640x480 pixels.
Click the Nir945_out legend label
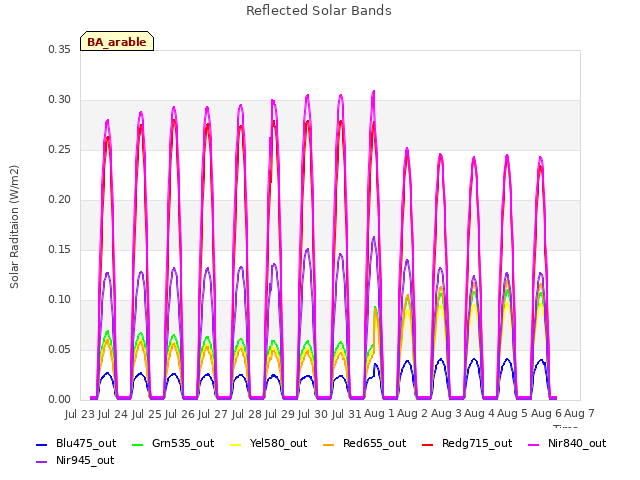(x=85, y=460)
